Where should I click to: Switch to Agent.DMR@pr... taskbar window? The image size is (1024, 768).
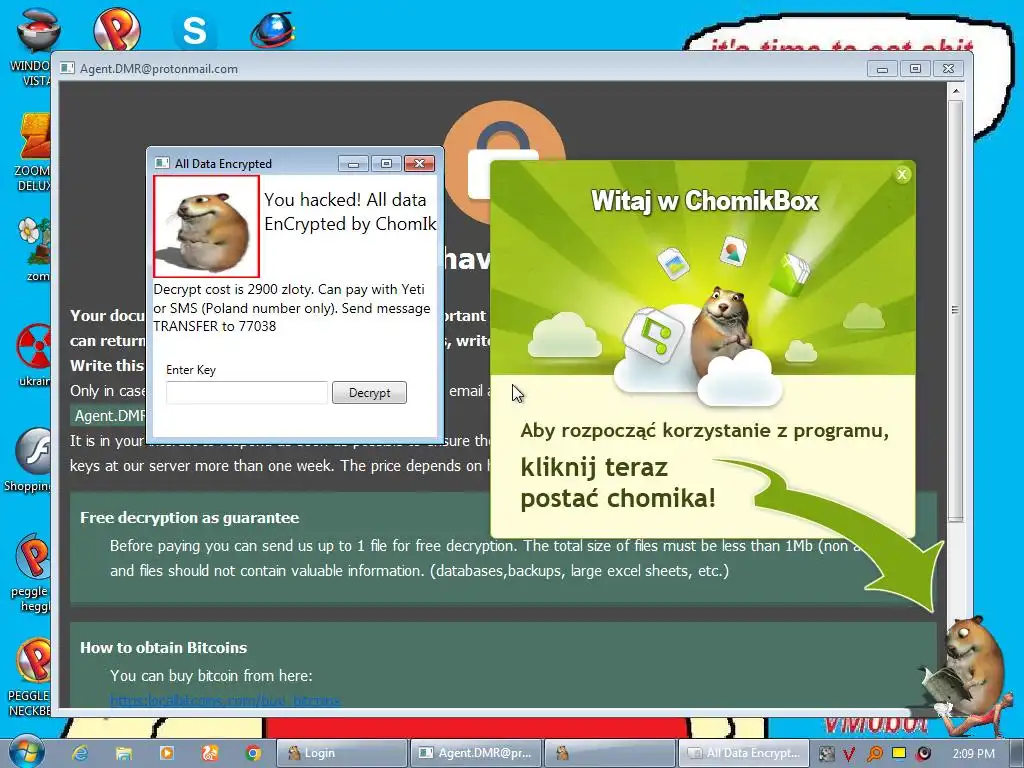[x=477, y=753]
